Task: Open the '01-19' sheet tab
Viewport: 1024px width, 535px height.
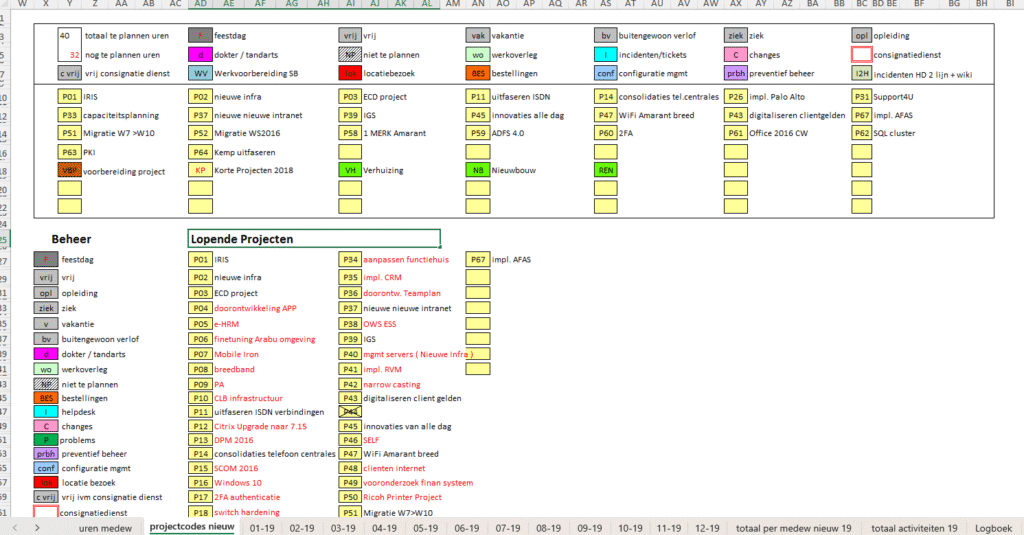Action: [263, 527]
